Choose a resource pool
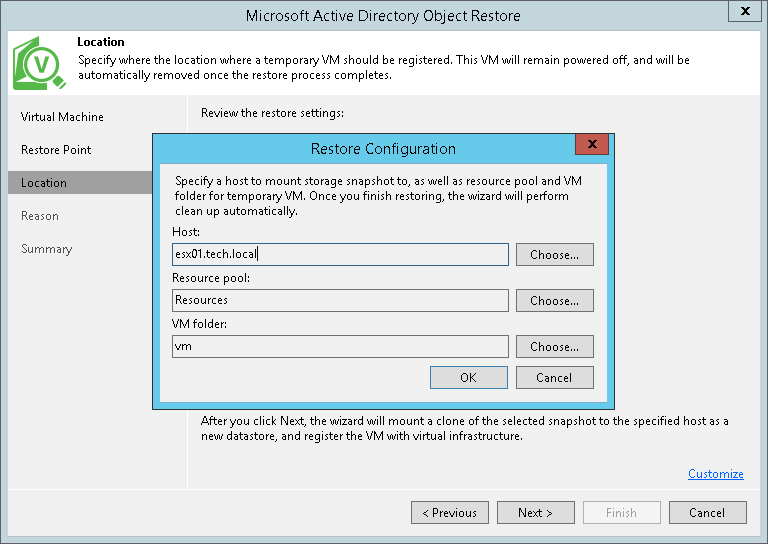This screenshot has width=768, height=544. 554,300
